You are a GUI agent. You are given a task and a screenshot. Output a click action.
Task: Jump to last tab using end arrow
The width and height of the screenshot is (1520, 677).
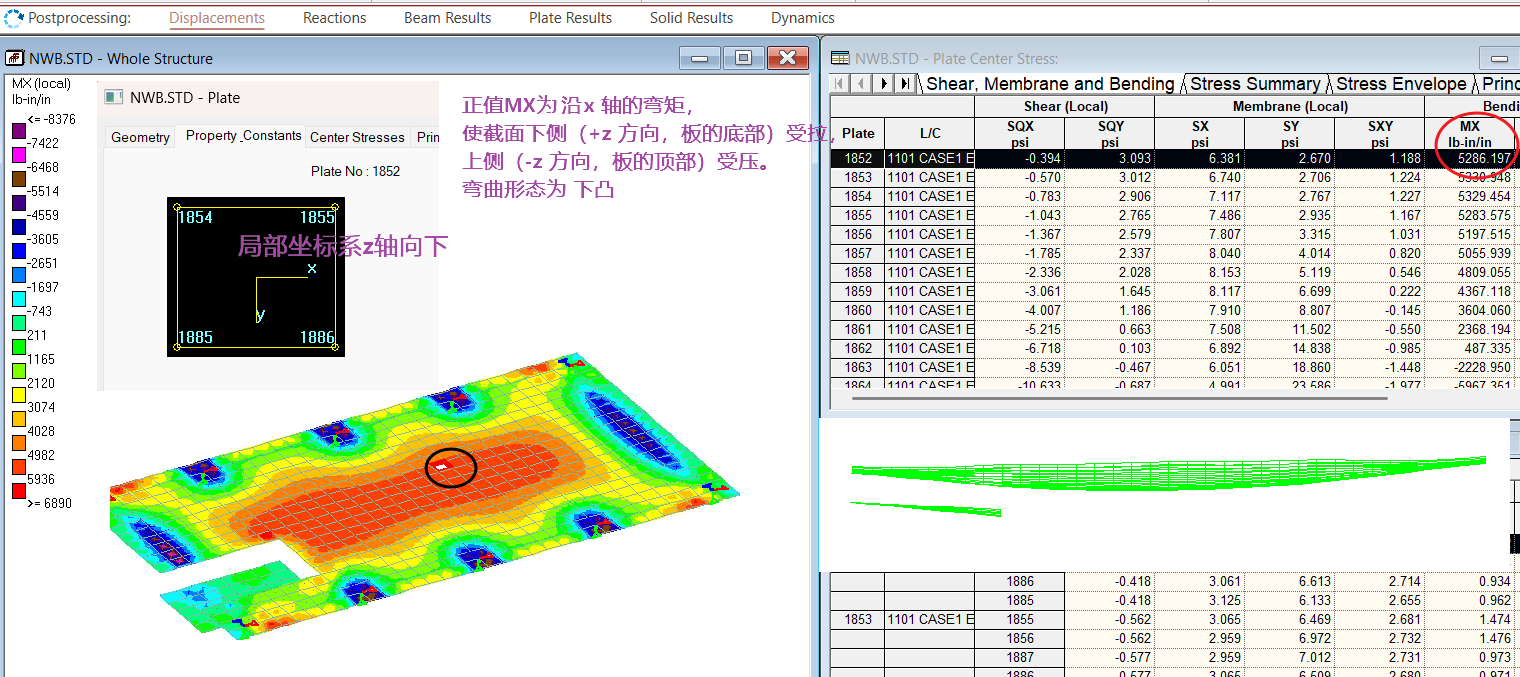(x=905, y=84)
